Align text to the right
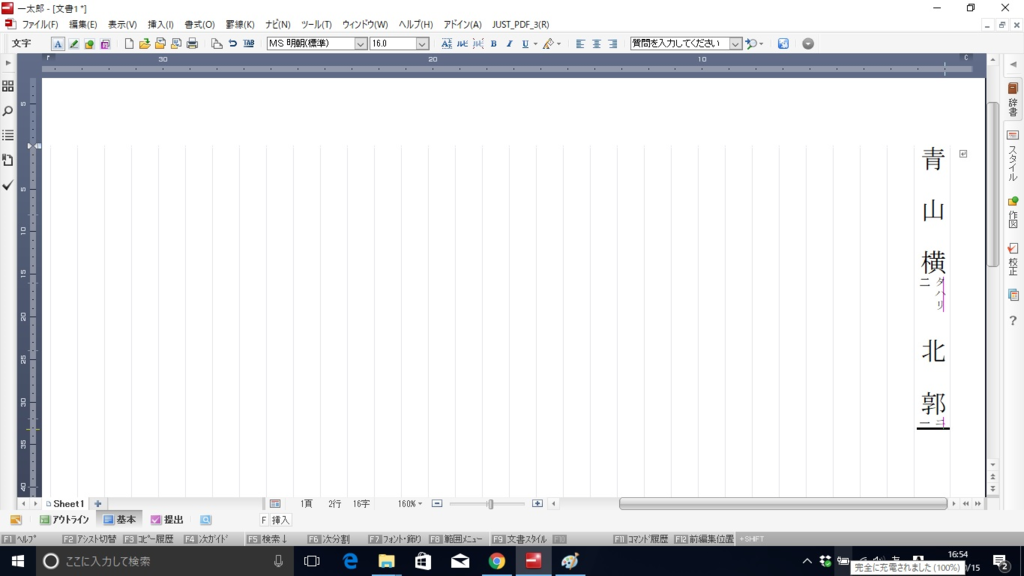 (613, 44)
